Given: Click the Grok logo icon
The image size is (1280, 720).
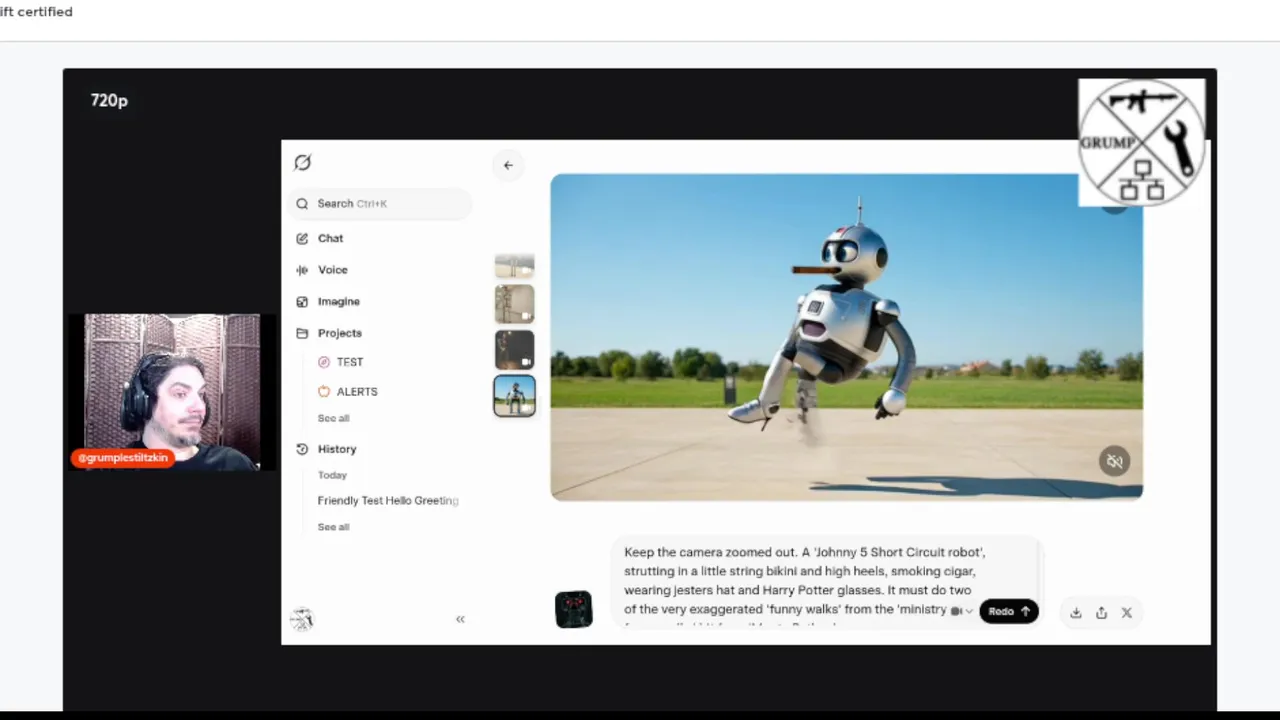Looking at the screenshot, I should 303,162.
